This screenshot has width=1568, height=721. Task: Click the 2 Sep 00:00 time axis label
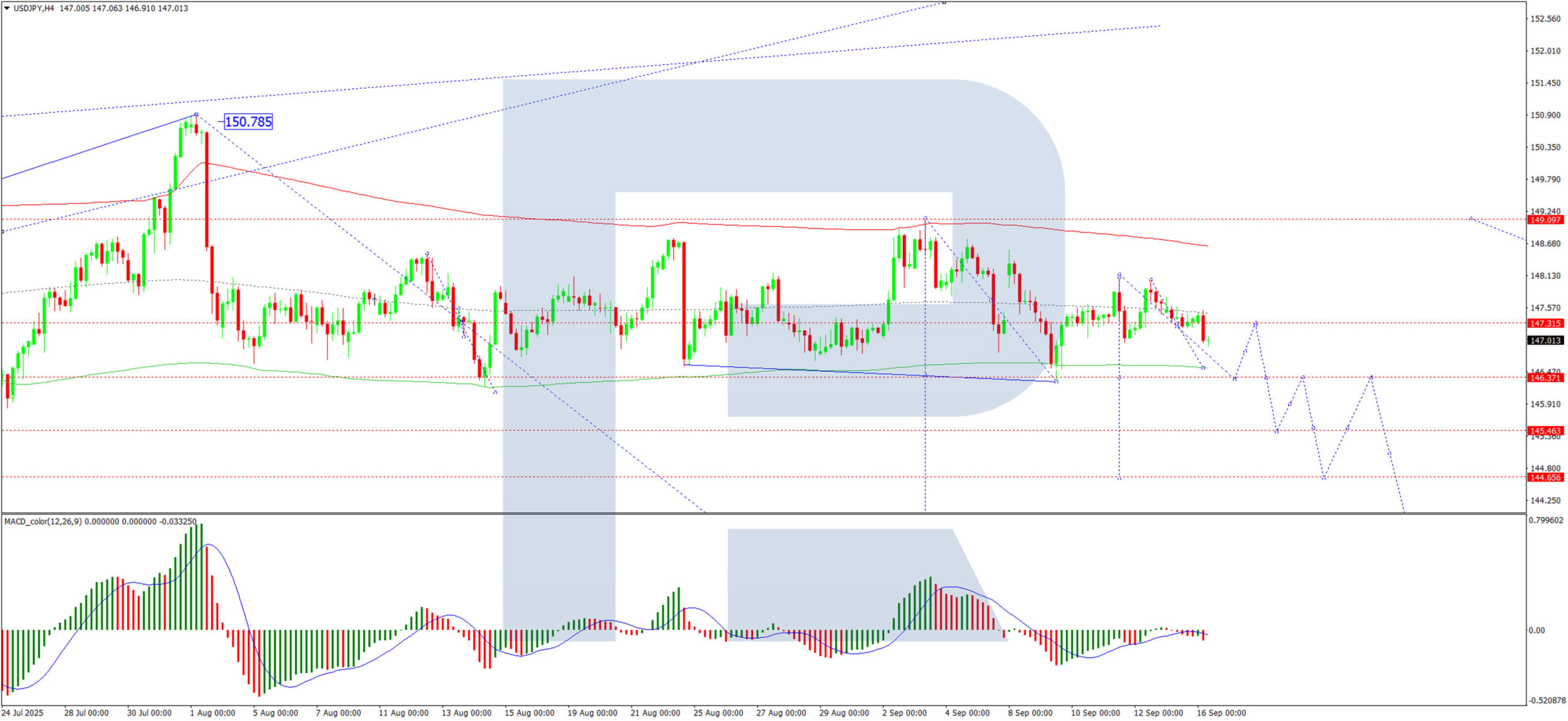(x=904, y=713)
